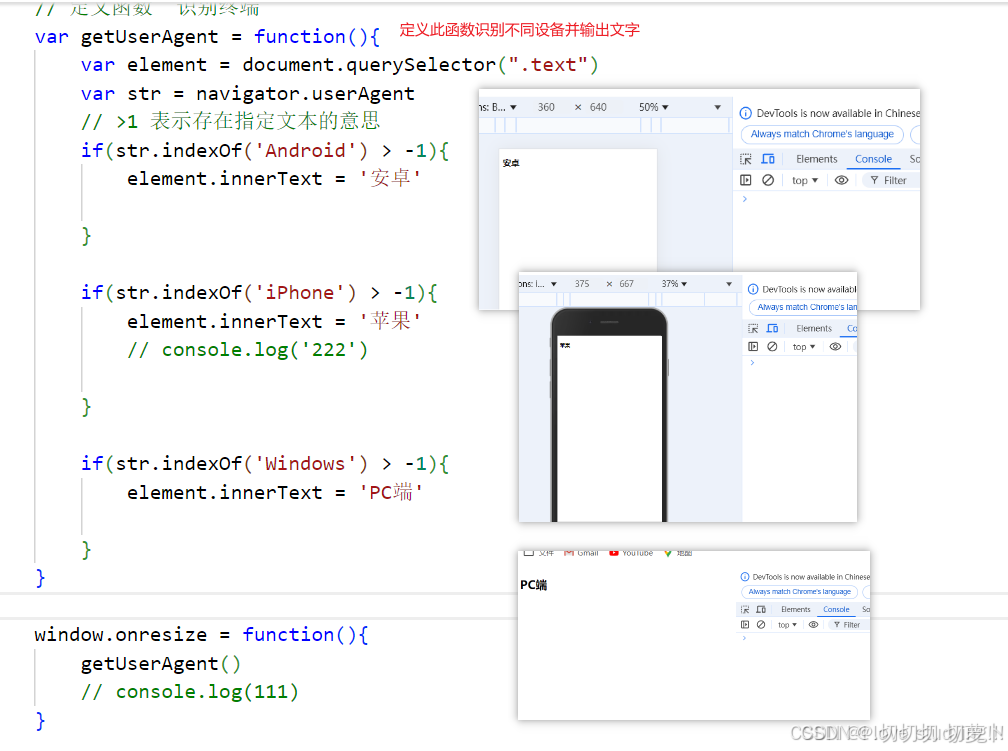Click red annotation 定义此函数识别不同设备并输出文字
The height and width of the screenshot is (751, 1008).
pos(519,30)
